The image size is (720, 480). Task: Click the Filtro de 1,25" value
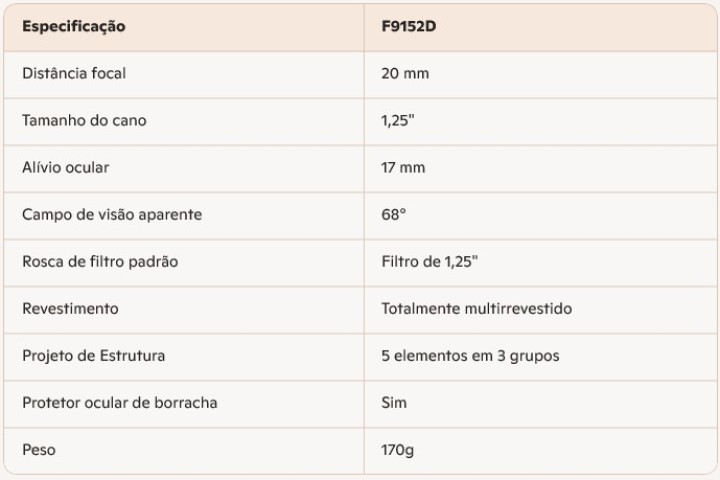[x=429, y=261]
